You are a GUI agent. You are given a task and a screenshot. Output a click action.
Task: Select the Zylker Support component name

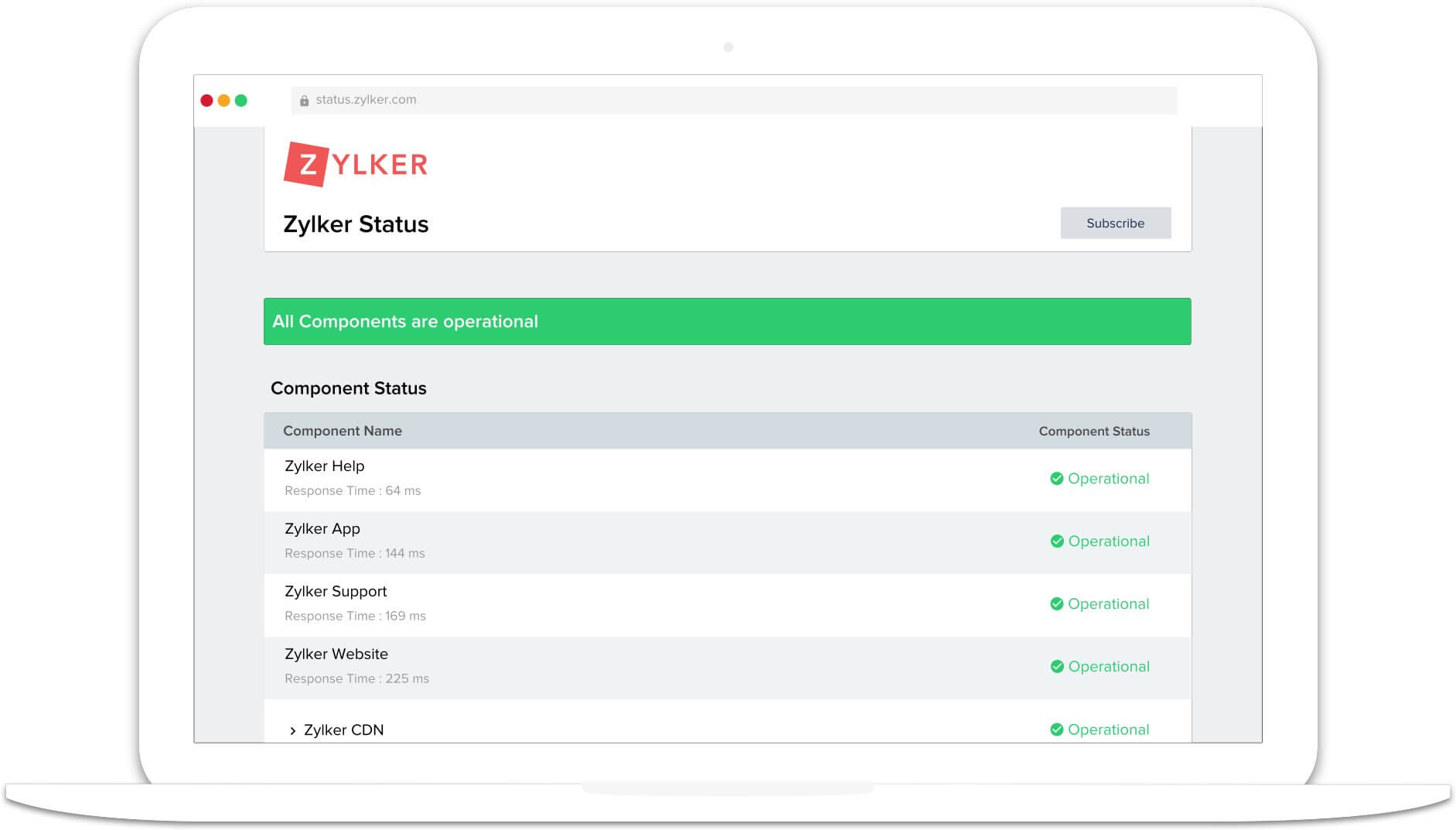pyautogui.click(x=336, y=591)
